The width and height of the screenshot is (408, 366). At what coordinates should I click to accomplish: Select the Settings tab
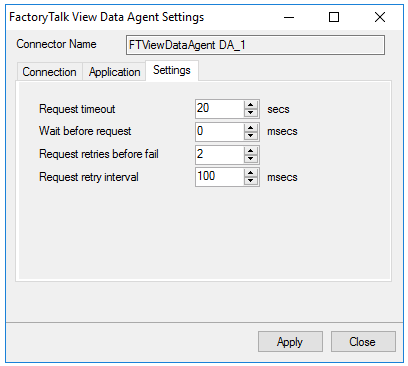(x=172, y=70)
